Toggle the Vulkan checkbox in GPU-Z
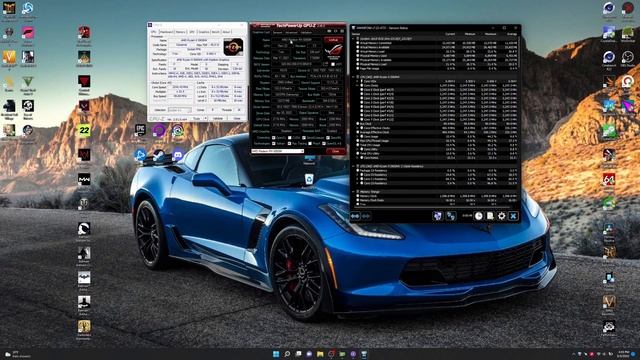This screenshot has height=360, width=640. tap(273, 143)
